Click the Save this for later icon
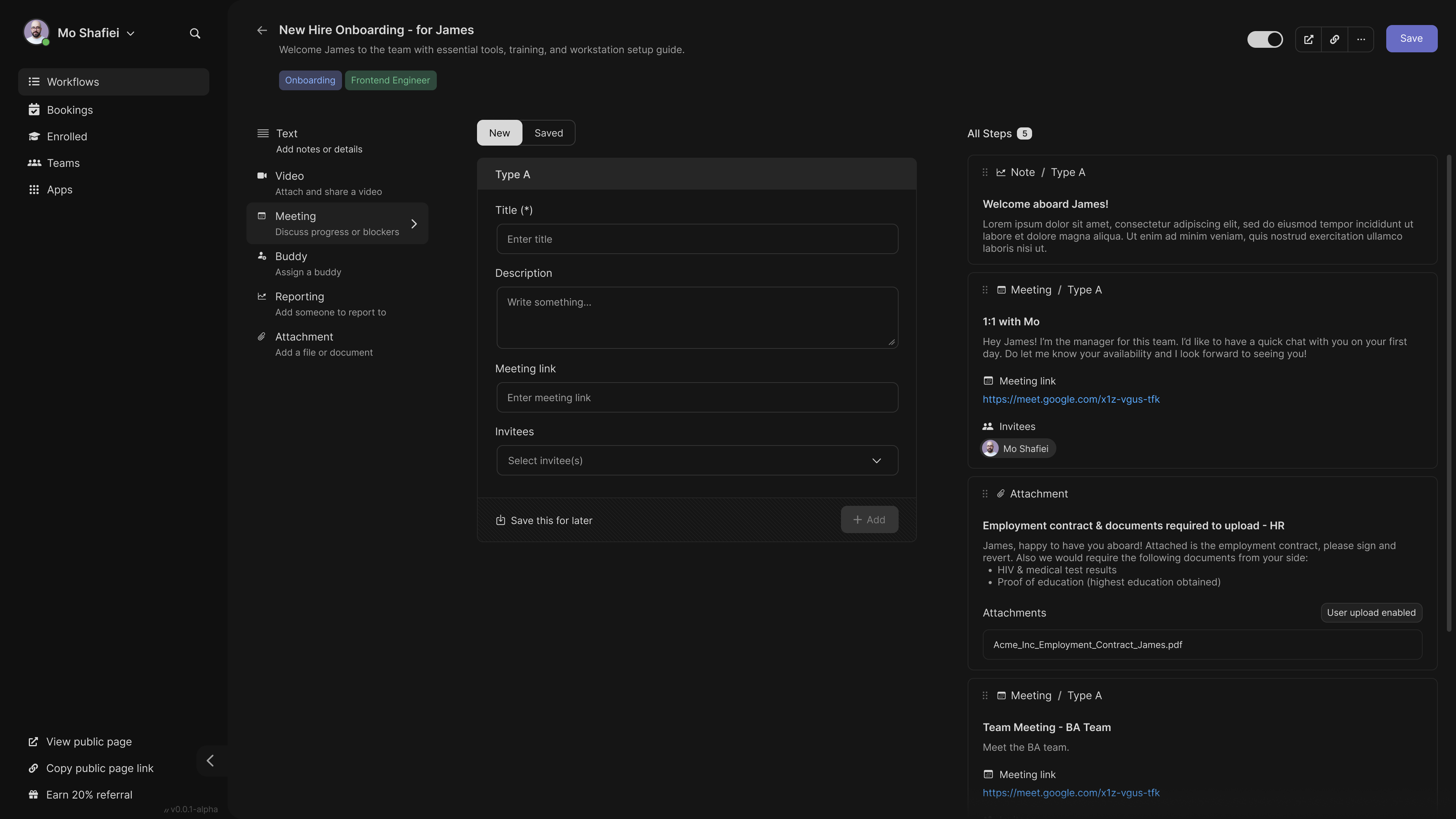Image resolution: width=1456 pixels, height=819 pixels. tap(500, 520)
